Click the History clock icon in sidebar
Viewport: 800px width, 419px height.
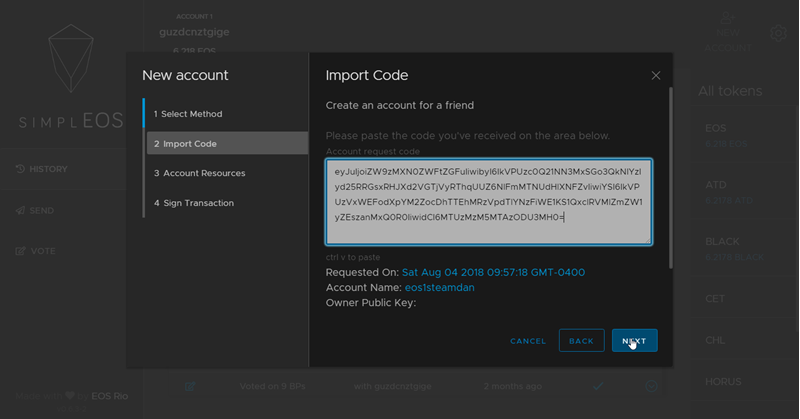20,169
